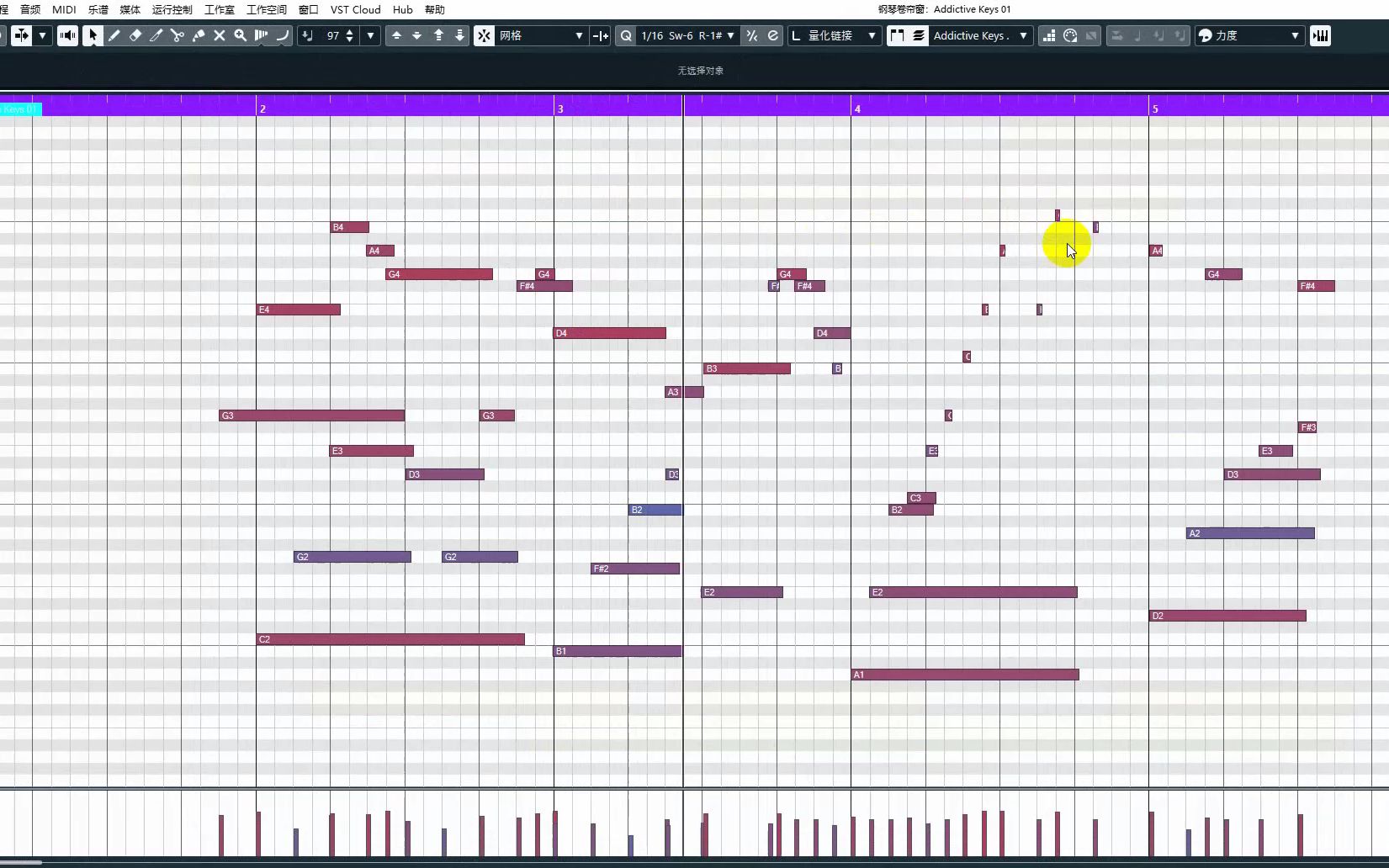Open the 窗口 menu

click(x=309, y=9)
